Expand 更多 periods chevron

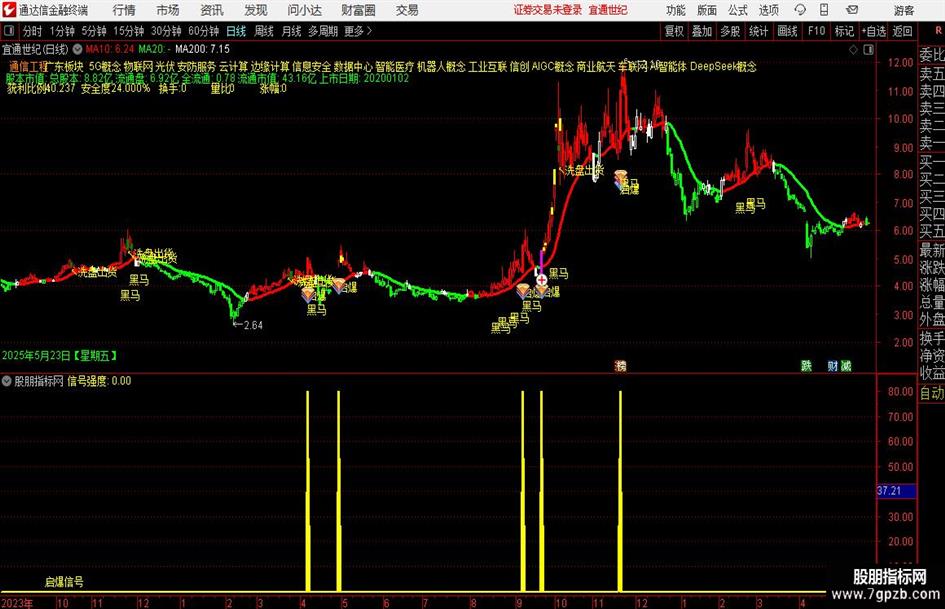point(370,31)
